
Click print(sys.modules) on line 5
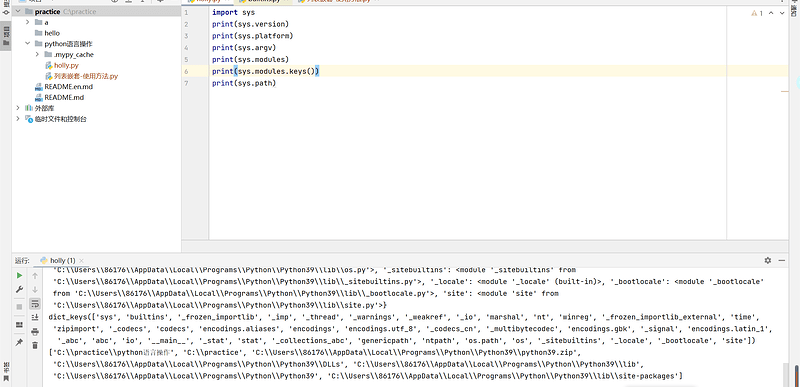click(x=250, y=59)
